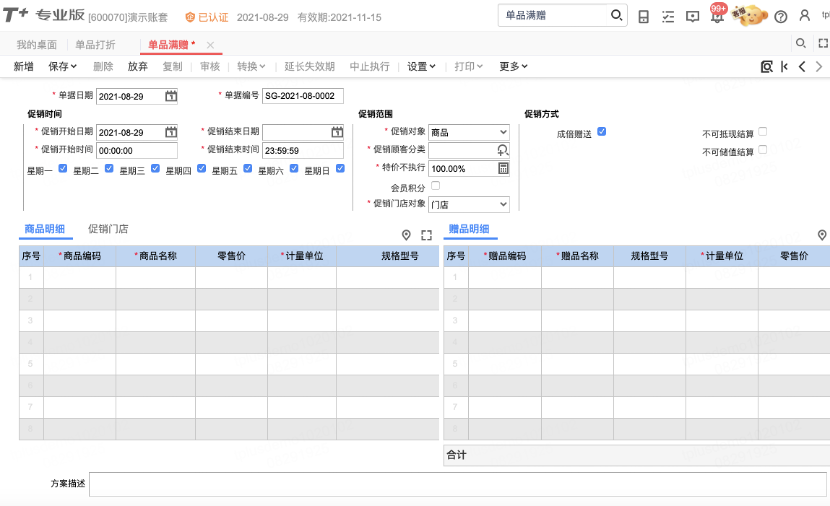Image resolution: width=830 pixels, height=506 pixels.
Task: Switch to 促销门店 tab
Action: (108, 229)
